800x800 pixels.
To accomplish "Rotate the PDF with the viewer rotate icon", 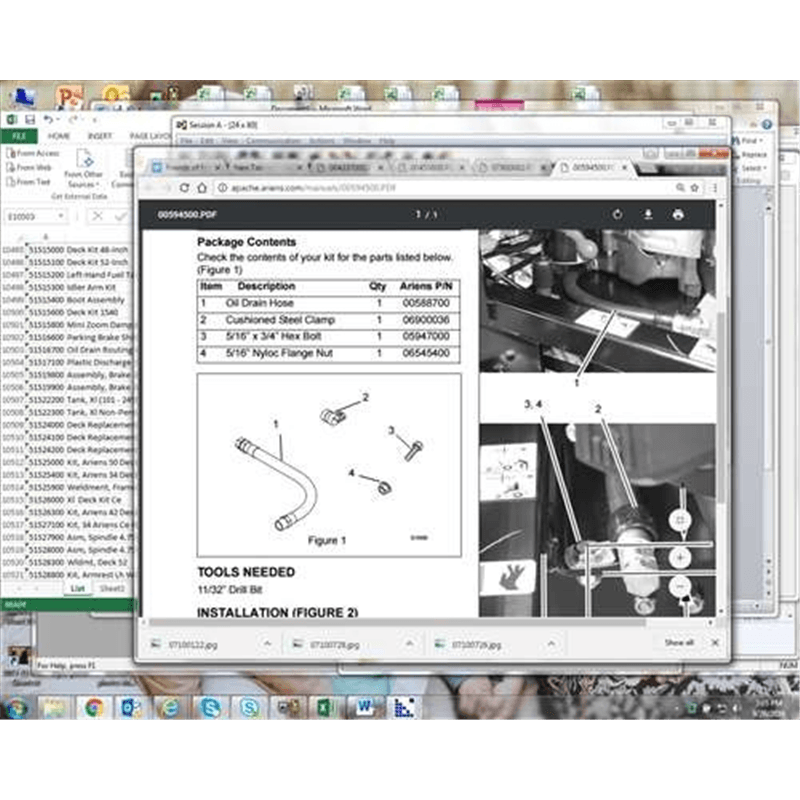I will point(617,214).
